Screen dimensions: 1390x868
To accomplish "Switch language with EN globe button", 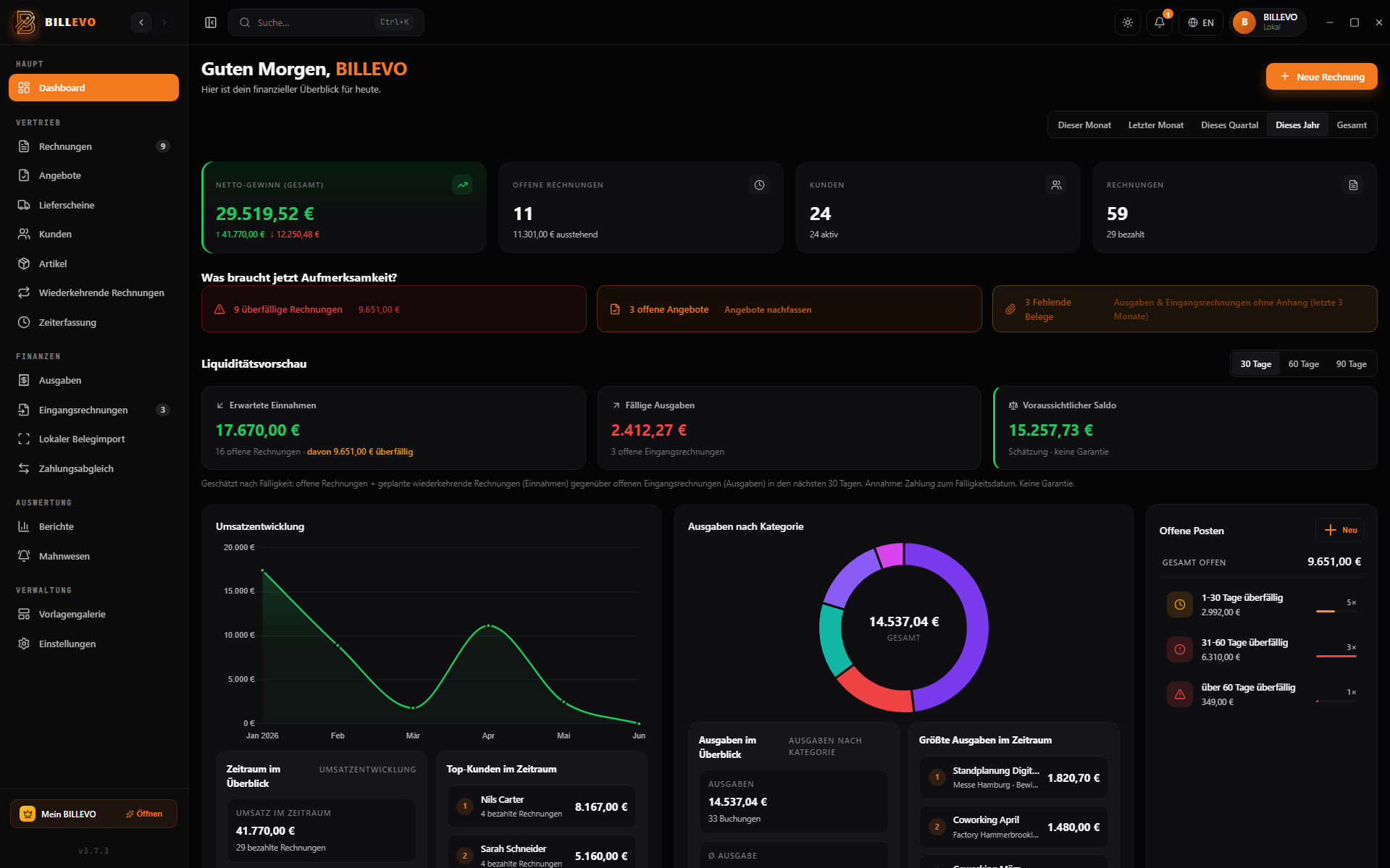I will coord(1201,22).
